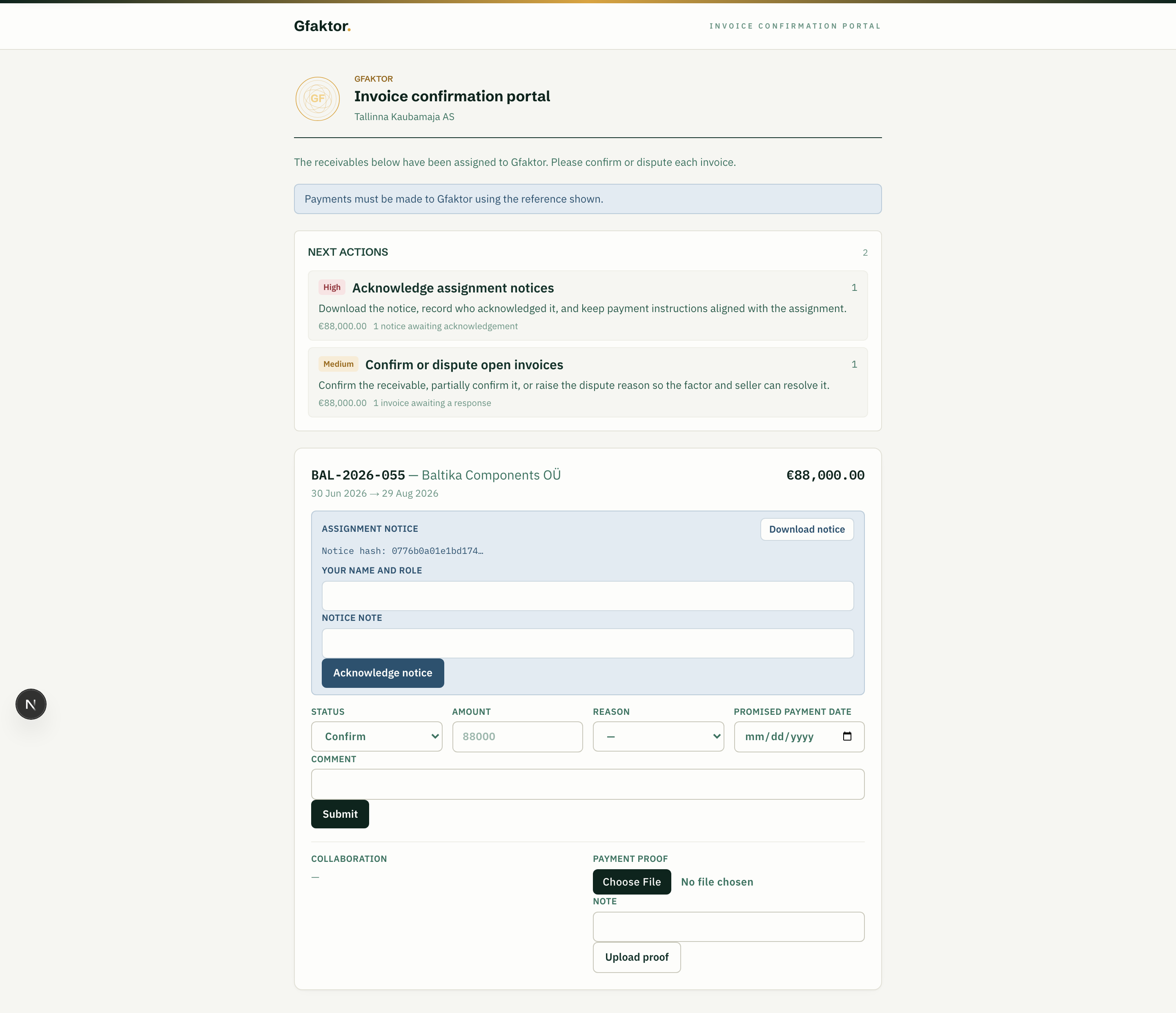Viewport: 1176px width, 1013px height.
Task: Click the Promised Payment Date field
Action: (x=799, y=736)
